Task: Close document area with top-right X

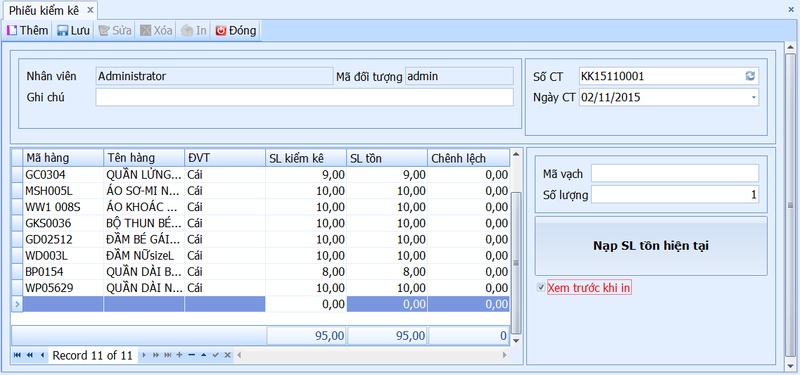Action: click(x=792, y=10)
